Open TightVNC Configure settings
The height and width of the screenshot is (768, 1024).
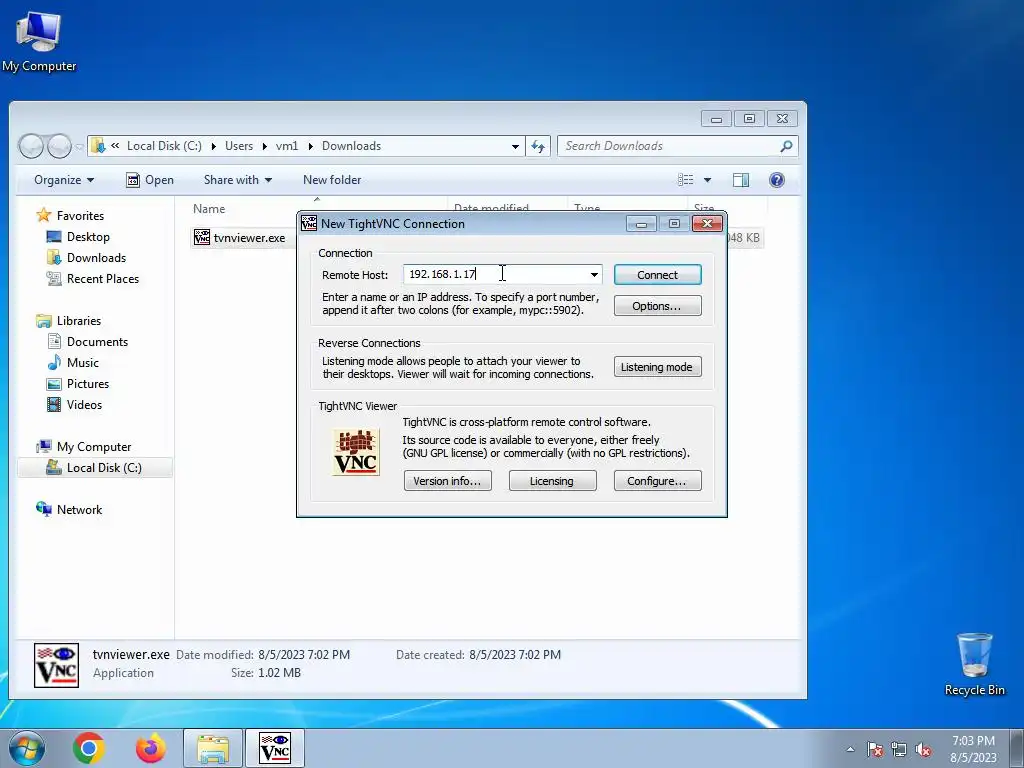(658, 481)
